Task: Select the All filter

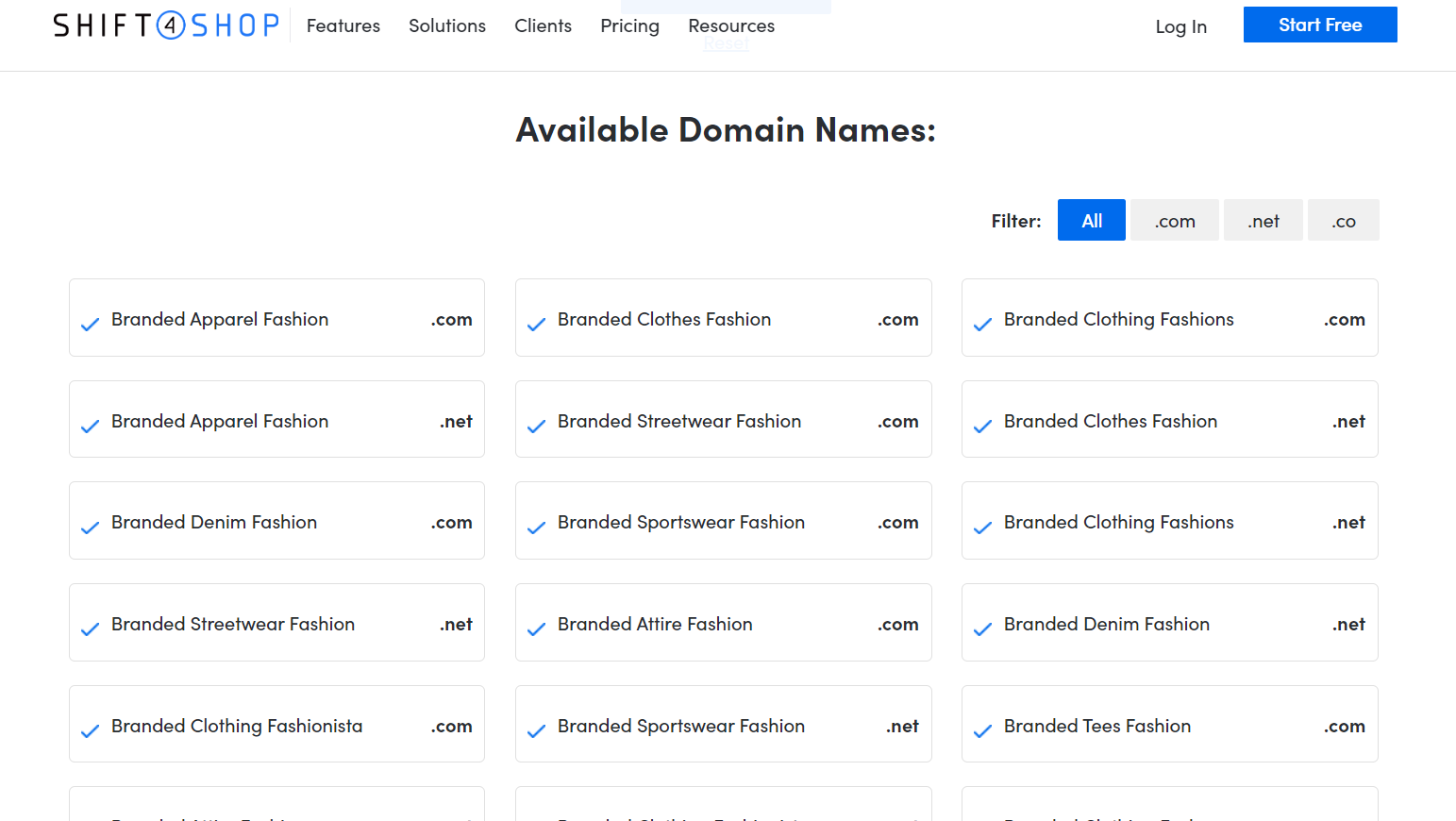Action: click(1092, 220)
